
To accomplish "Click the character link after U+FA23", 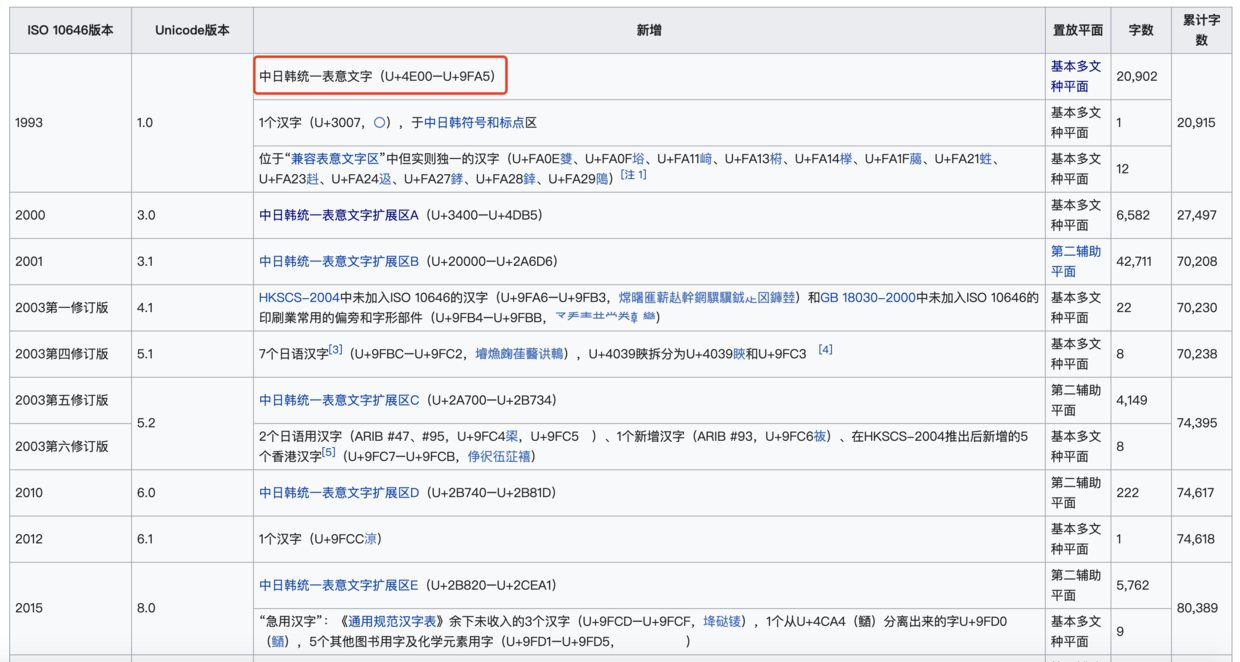I will click(313, 179).
